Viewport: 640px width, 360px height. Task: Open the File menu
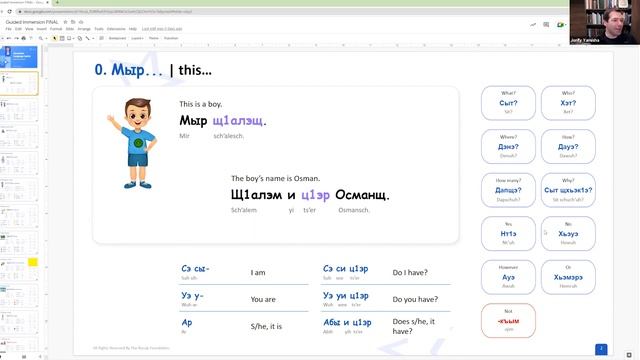9,29
